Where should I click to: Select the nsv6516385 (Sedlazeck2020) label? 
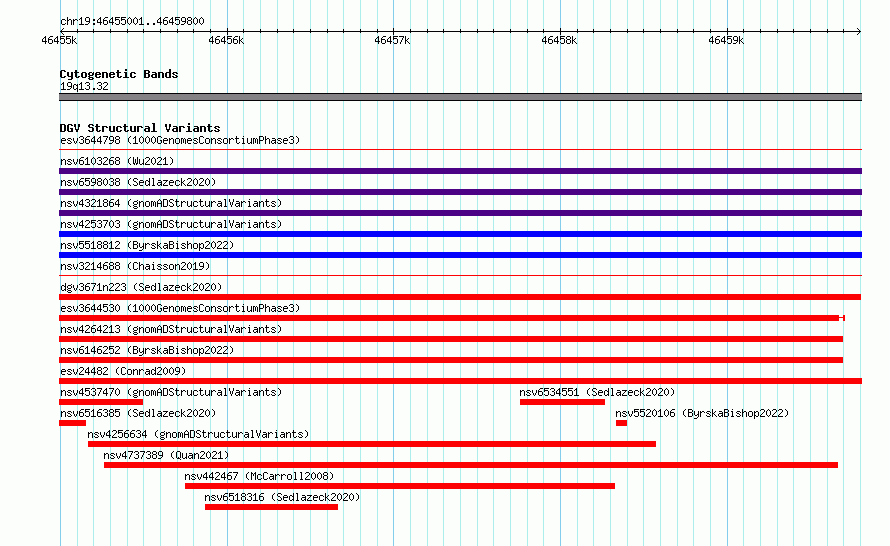138,413
